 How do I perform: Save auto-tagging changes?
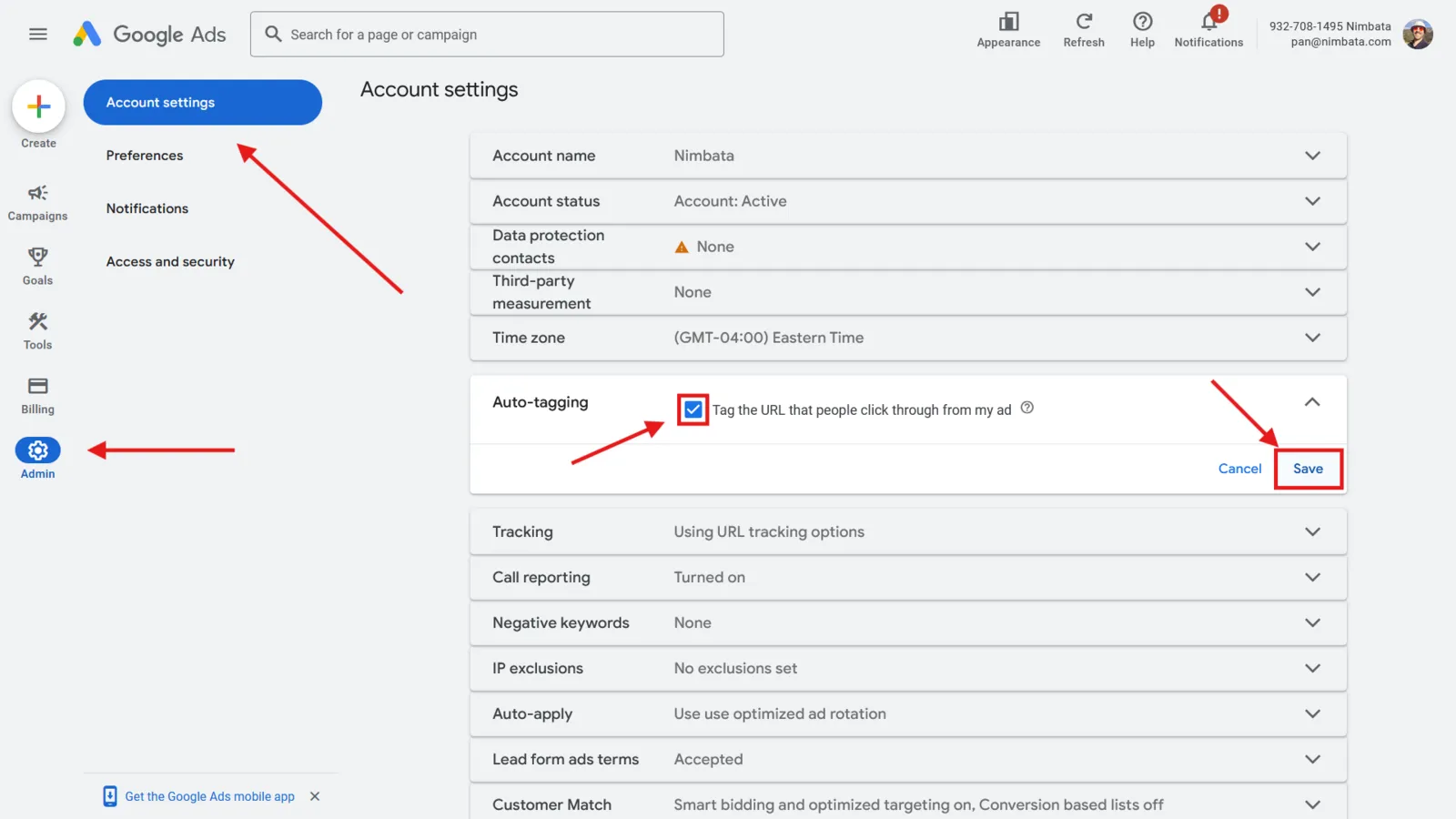1308,469
